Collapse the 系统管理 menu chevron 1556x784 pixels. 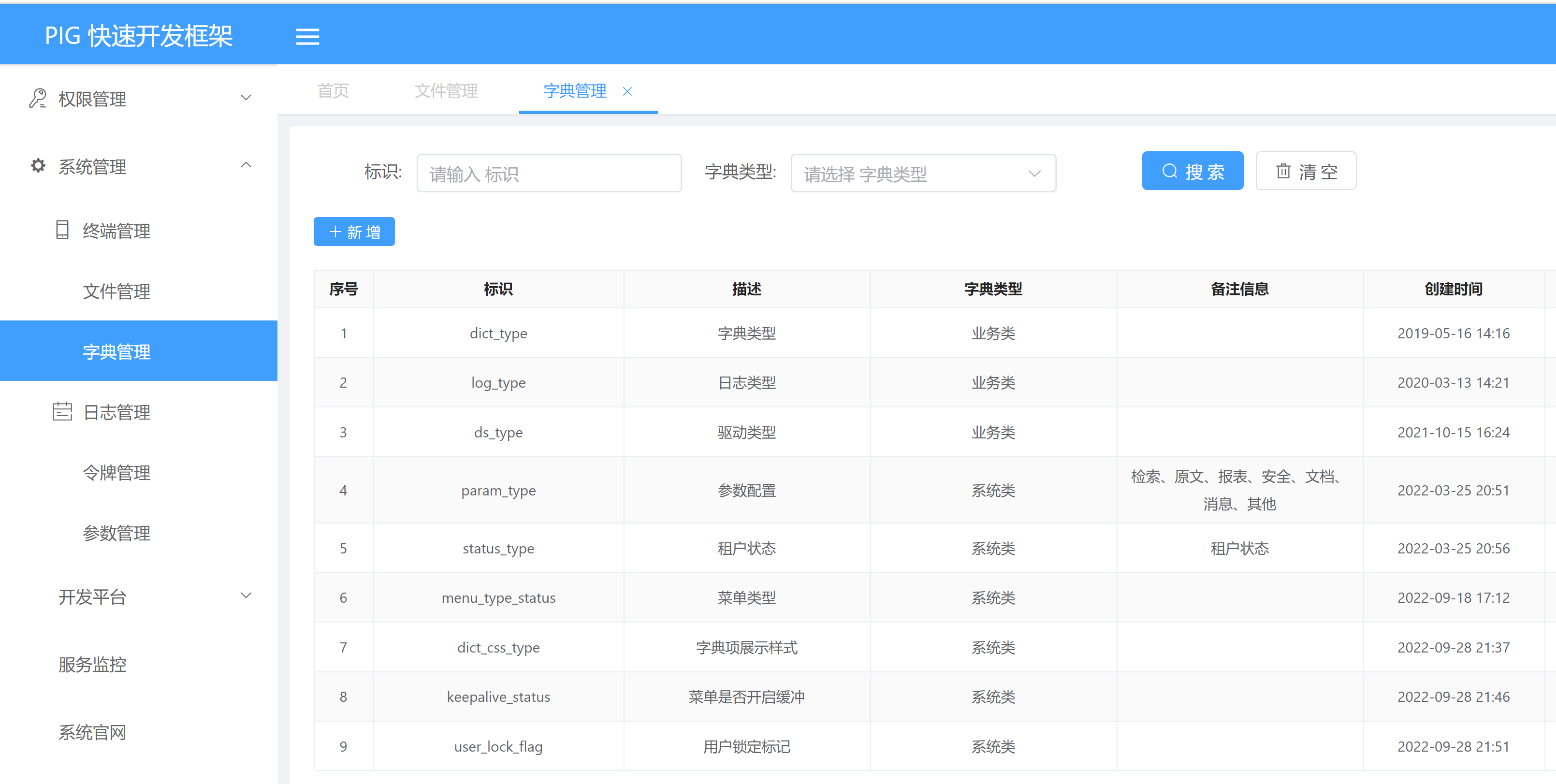click(246, 165)
